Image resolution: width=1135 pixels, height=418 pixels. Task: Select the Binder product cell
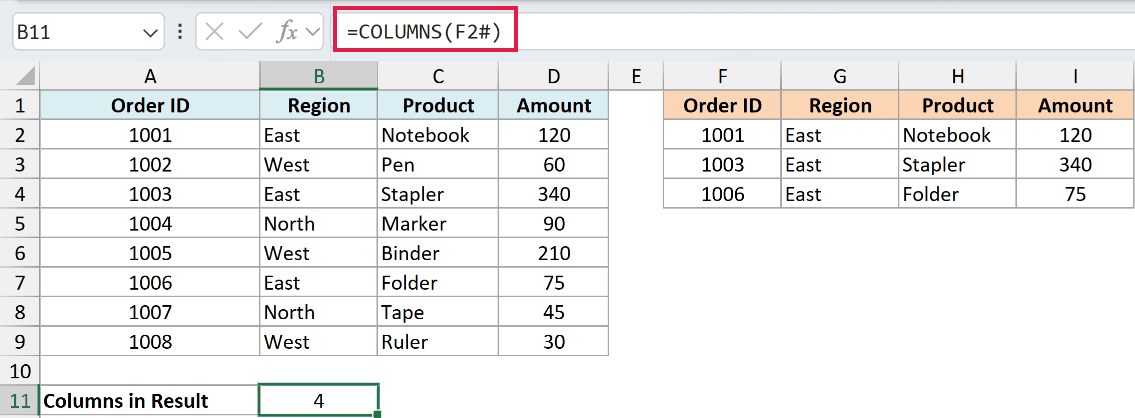click(438, 254)
